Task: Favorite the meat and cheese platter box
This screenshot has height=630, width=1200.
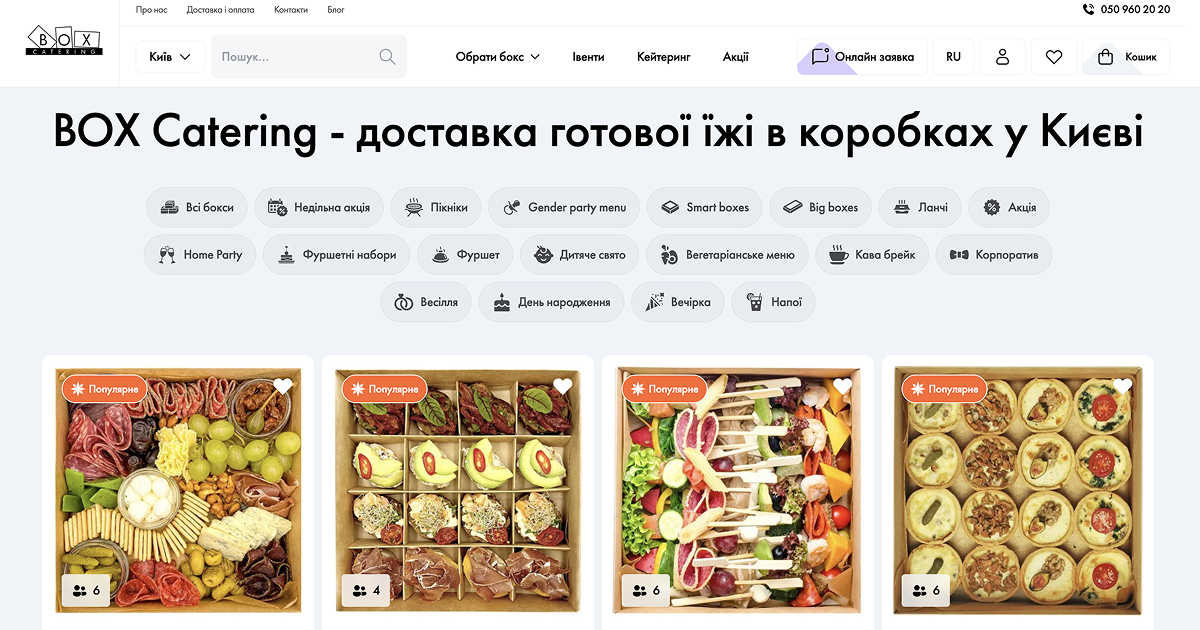Action: [x=283, y=387]
